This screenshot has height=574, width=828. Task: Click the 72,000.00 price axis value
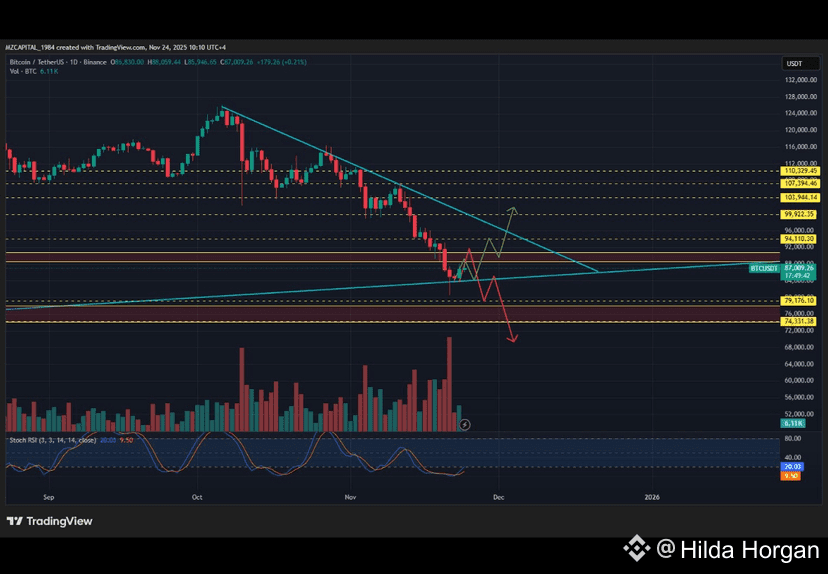pos(801,331)
